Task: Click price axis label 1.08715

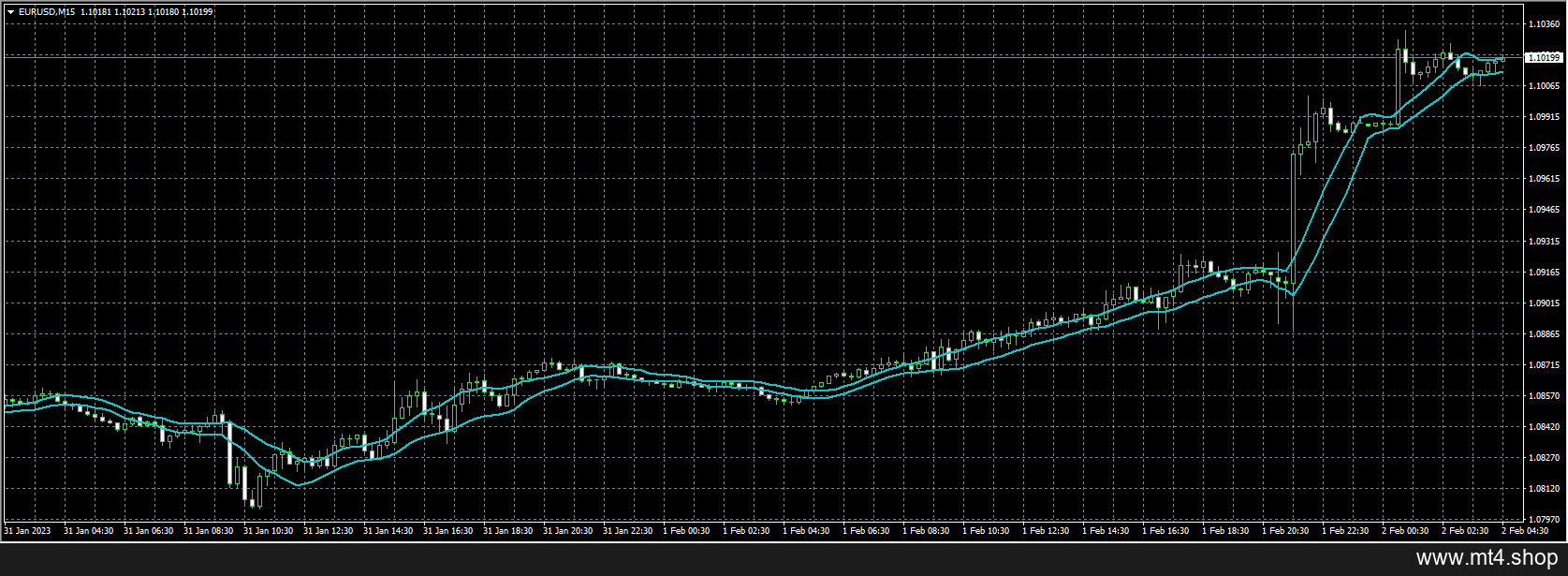Action: [x=1543, y=364]
